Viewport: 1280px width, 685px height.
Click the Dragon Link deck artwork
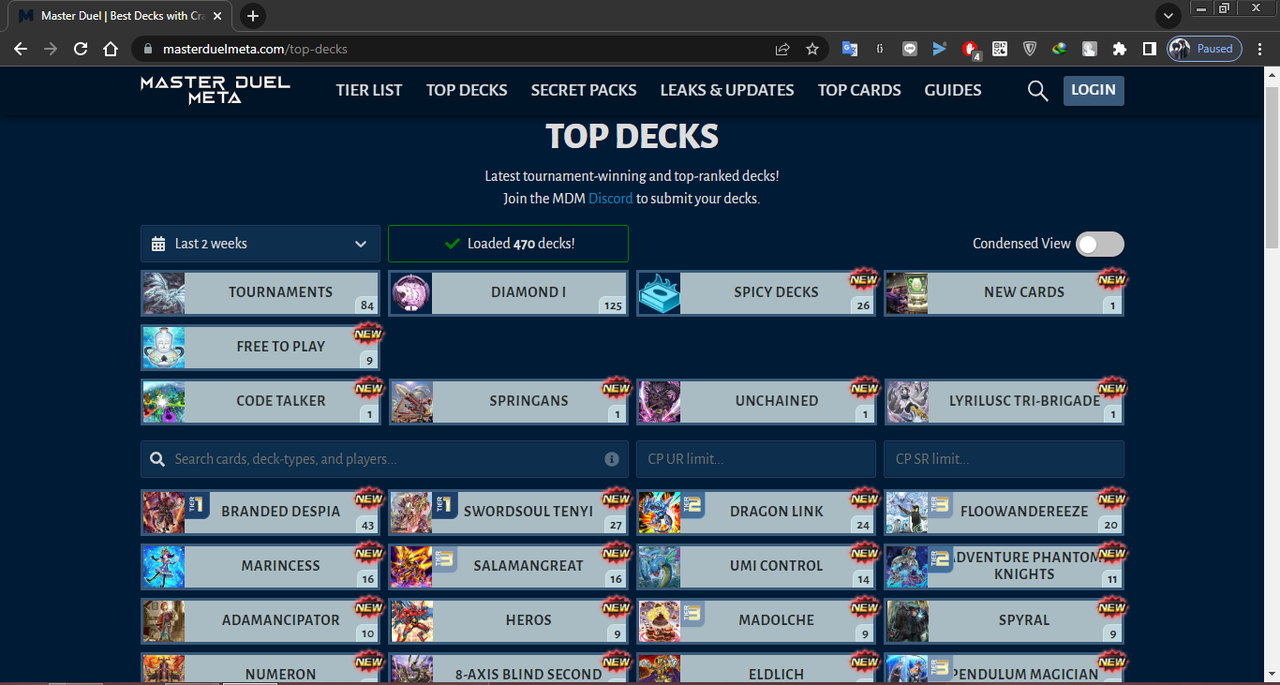point(659,511)
